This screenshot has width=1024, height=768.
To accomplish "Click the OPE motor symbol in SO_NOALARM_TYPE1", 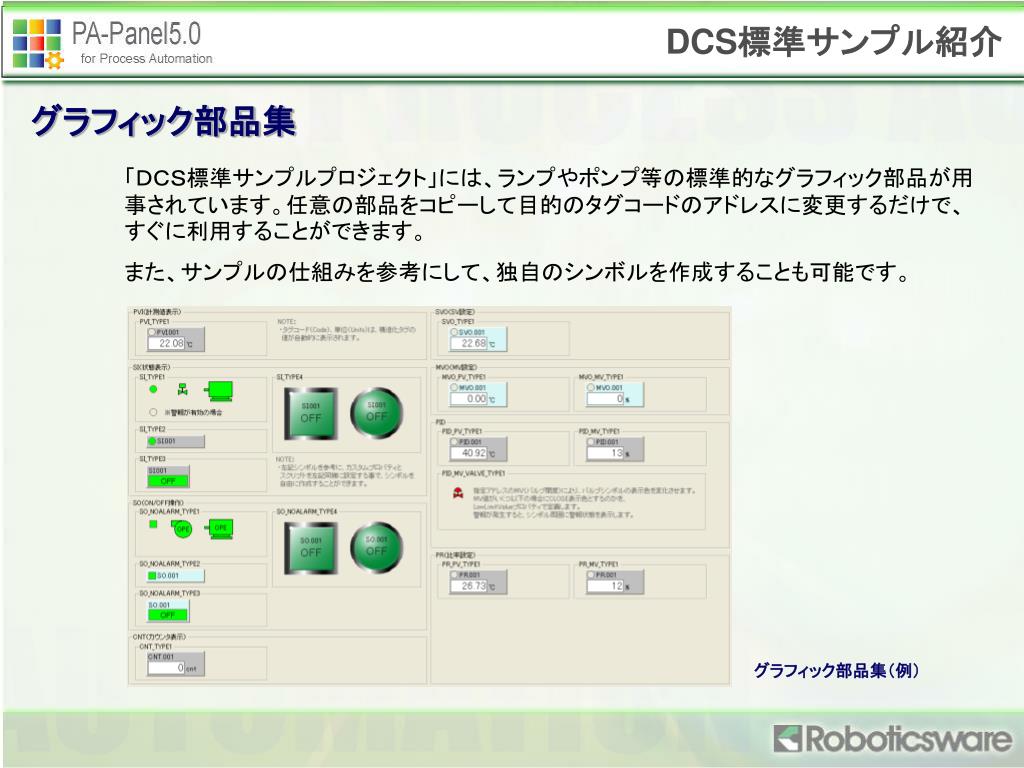I will 219,528.
